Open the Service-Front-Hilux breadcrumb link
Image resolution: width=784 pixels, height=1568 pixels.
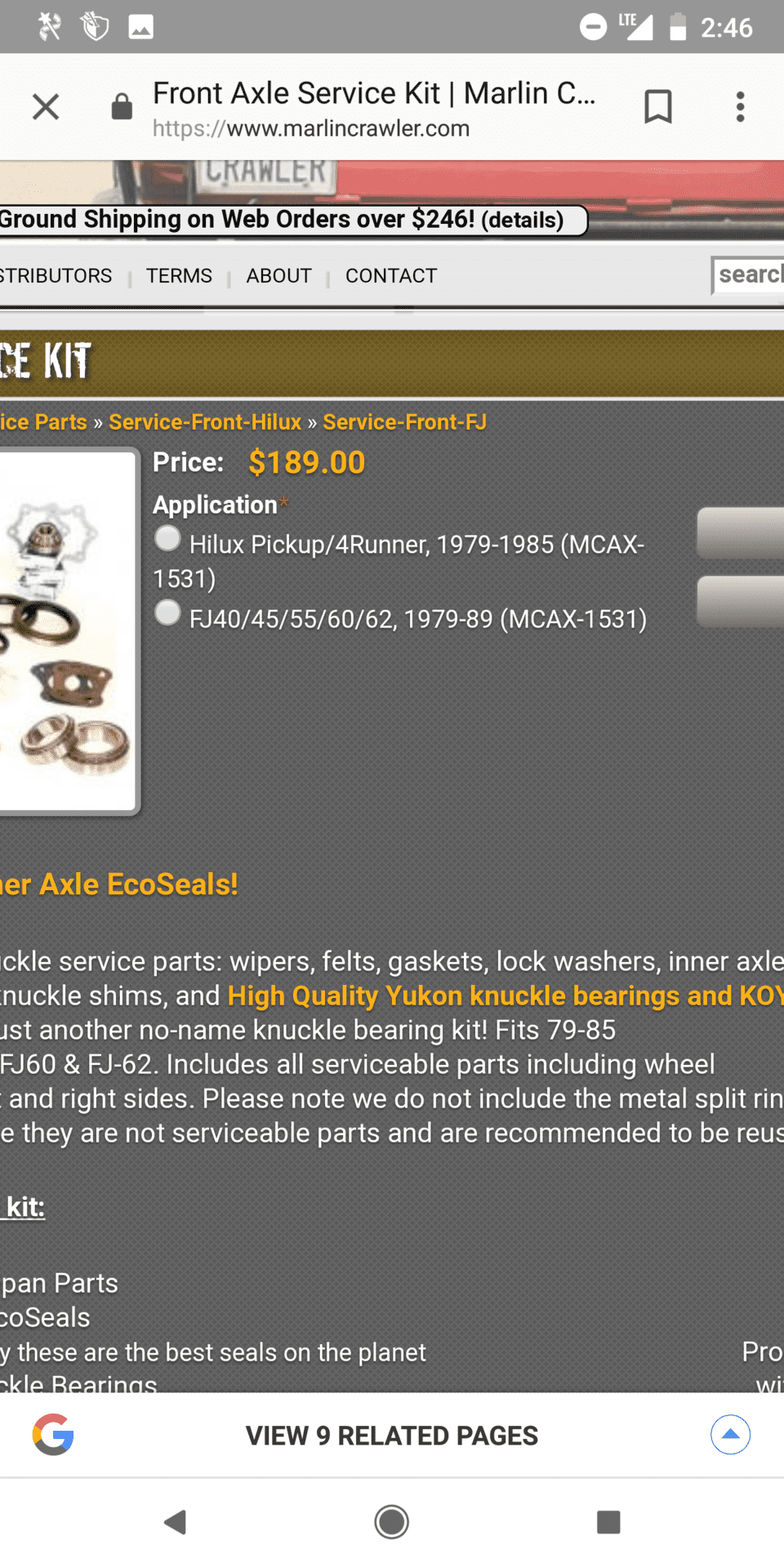point(205,422)
